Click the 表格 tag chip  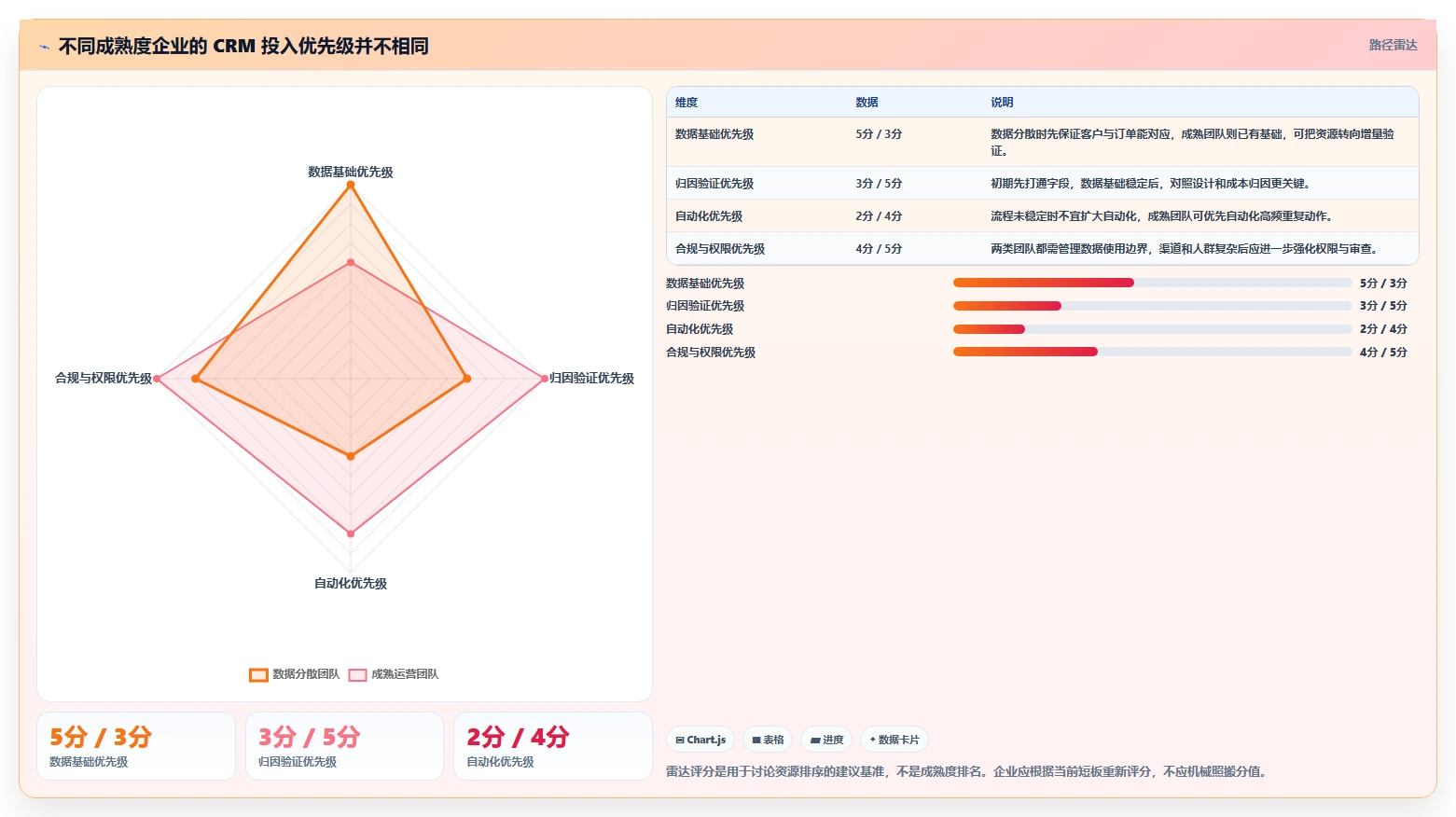[768, 740]
